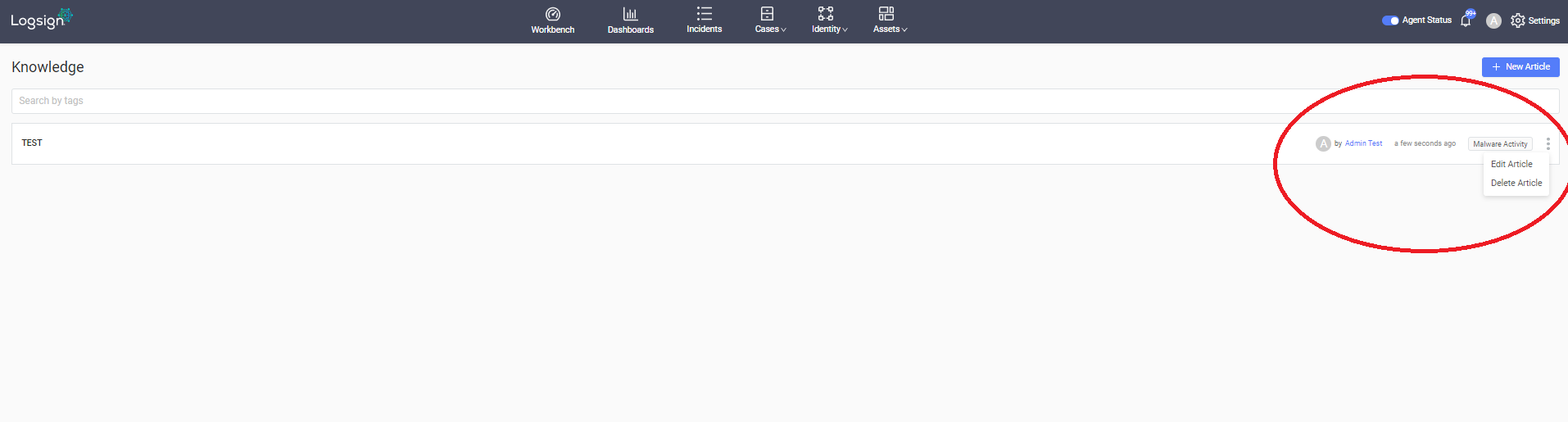1568x422 pixels.
Task: Create a New Article
Action: pos(1520,66)
